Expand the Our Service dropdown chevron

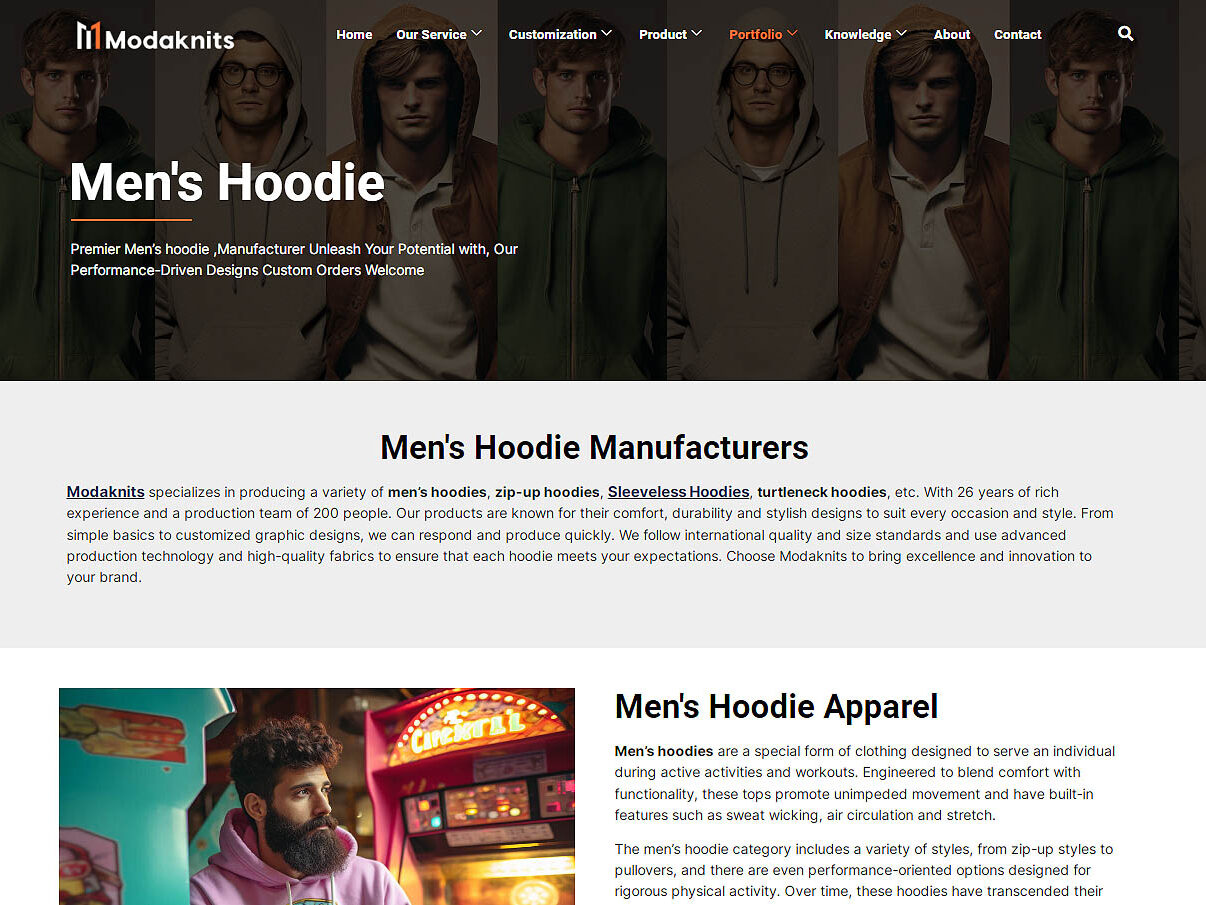pos(477,33)
